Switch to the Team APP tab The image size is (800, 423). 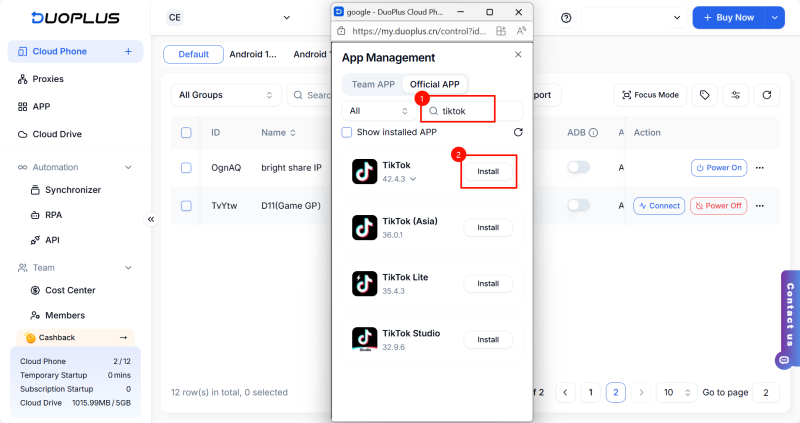pyautogui.click(x=373, y=85)
